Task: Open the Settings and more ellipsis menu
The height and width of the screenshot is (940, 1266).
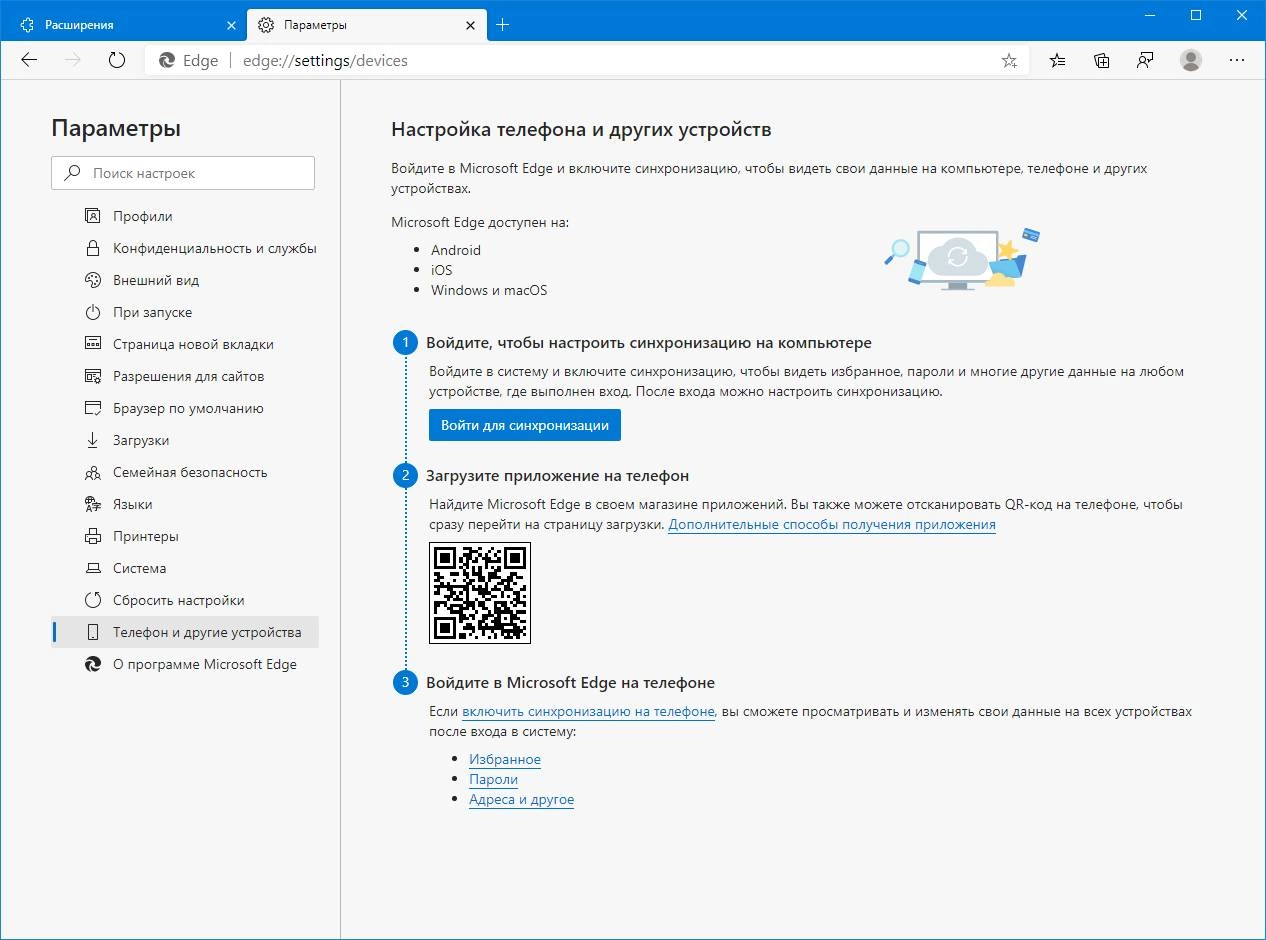Action: 1237,60
